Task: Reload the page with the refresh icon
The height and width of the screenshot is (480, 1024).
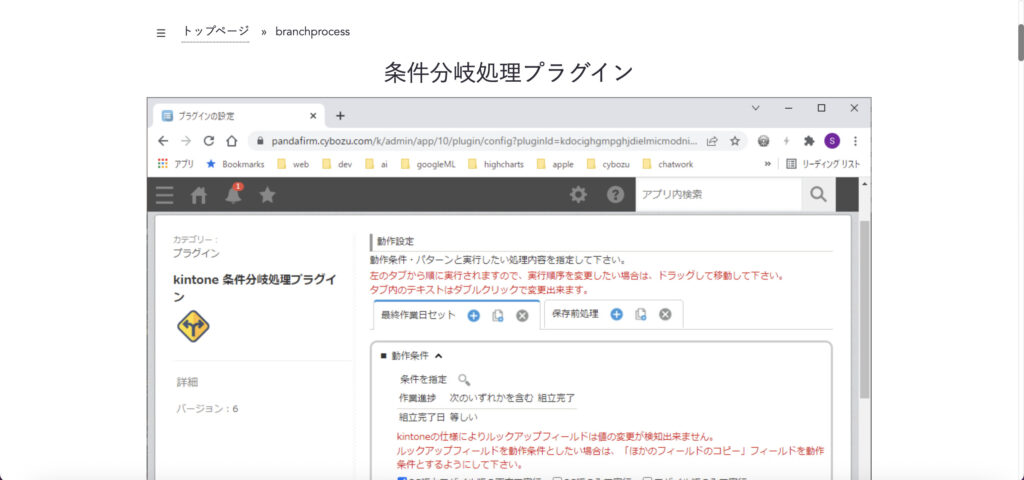Action: tap(209, 141)
